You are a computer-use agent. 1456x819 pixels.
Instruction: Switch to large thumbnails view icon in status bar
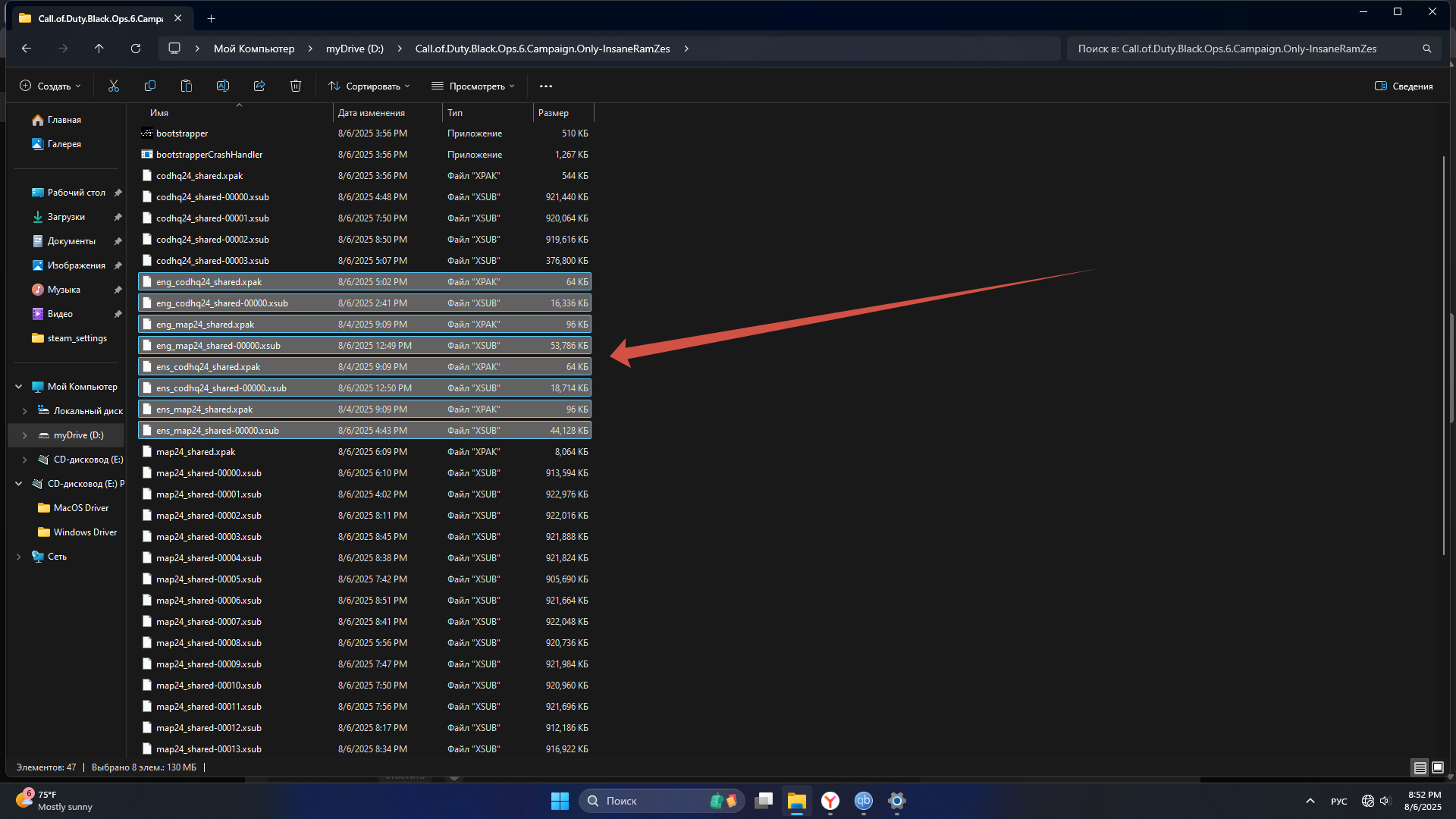pyautogui.click(x=1438, y=767)
